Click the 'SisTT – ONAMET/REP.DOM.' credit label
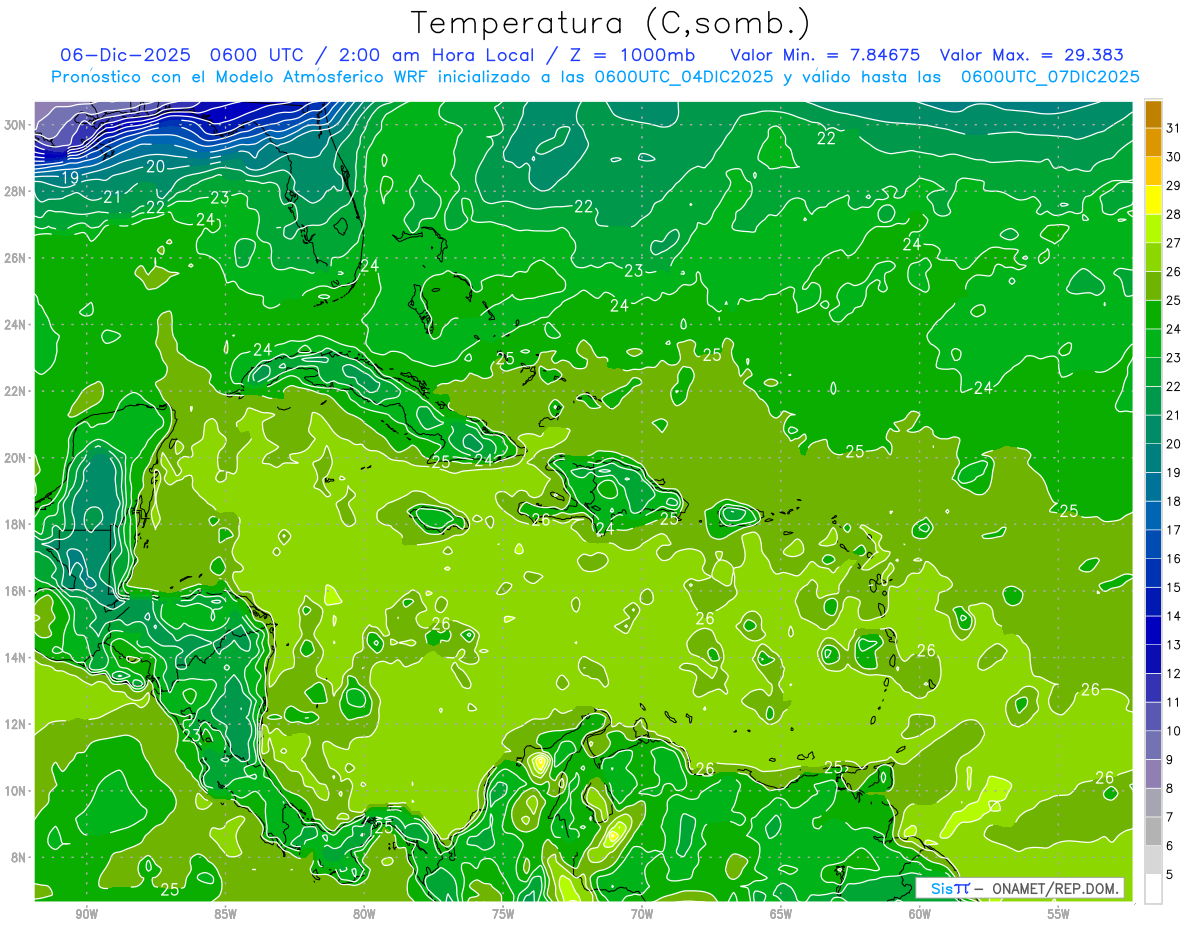This screenshot has width=1200, height=927. [x=1019, y=888]
